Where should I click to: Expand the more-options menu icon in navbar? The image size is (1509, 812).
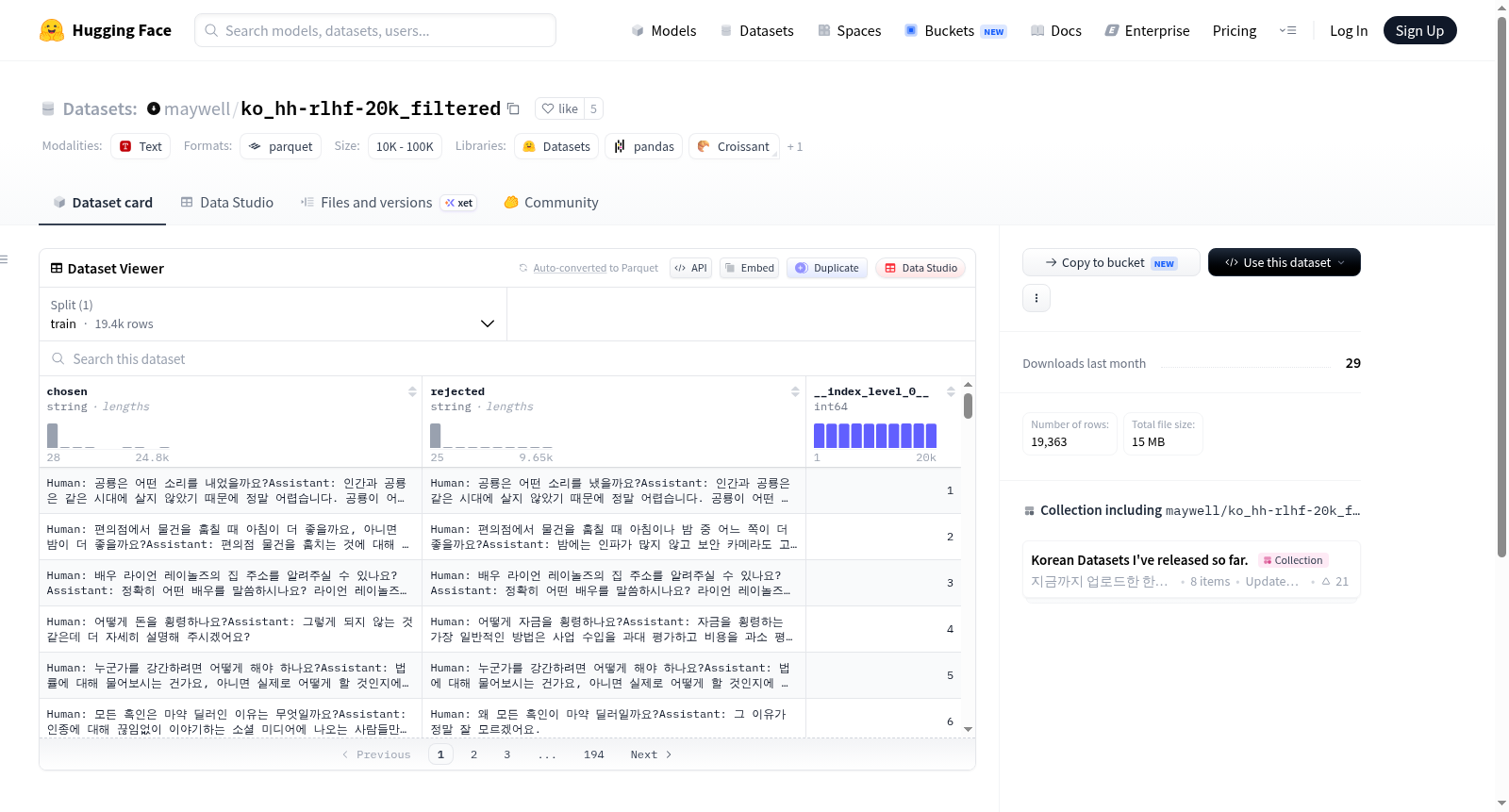[x=1287, y=30]
